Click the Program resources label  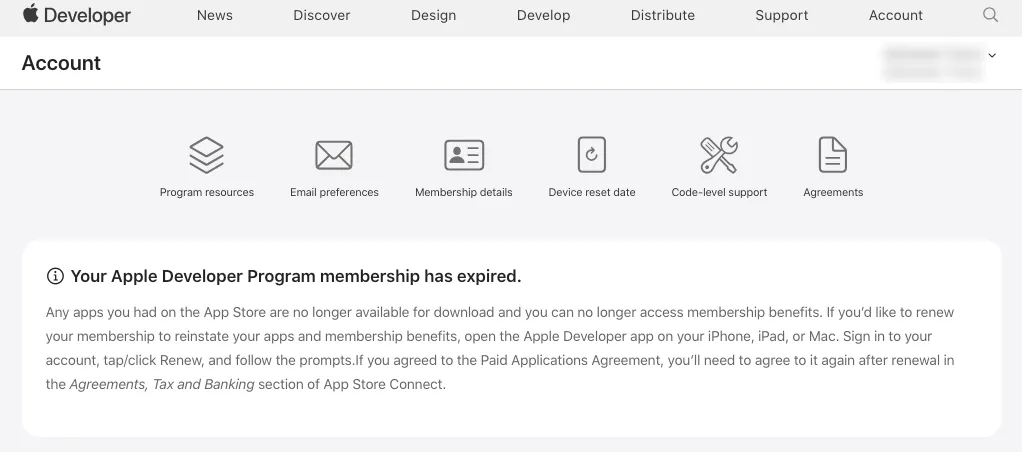(207, 192)
